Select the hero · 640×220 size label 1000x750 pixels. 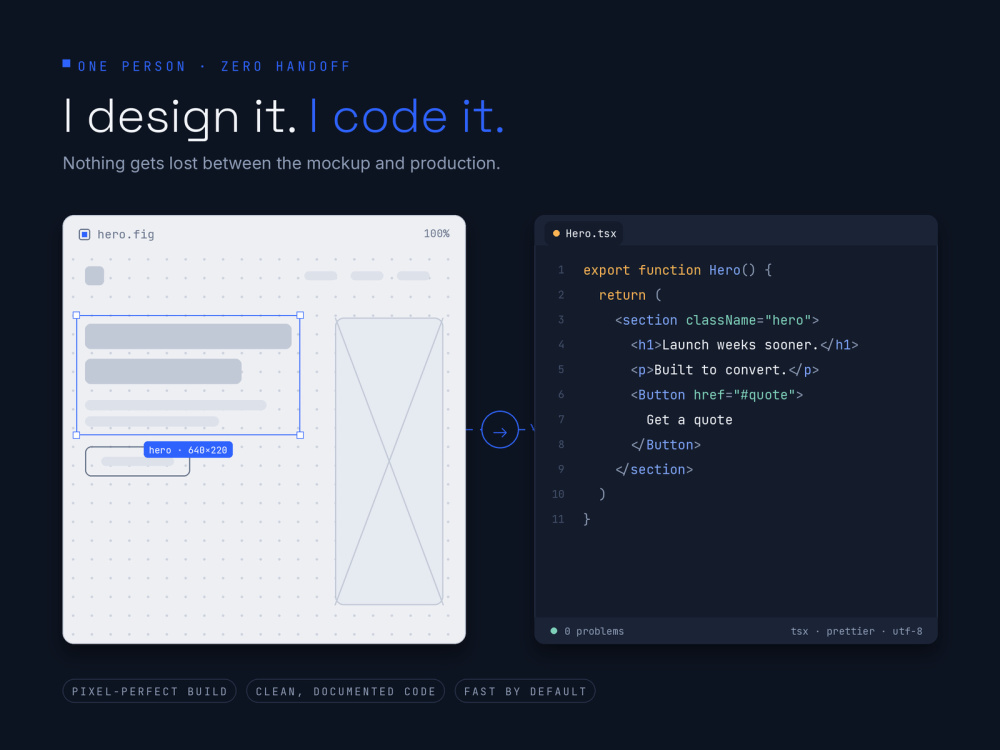[x=188, y=450]
